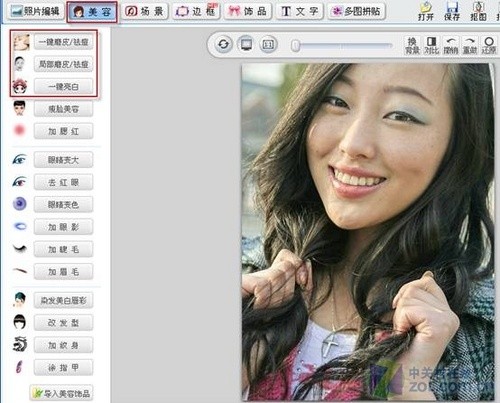The width and height of the screenshot is (500, 403).
Task: Click the 加眼影 eyeshadow button
Action: [63, 227]
